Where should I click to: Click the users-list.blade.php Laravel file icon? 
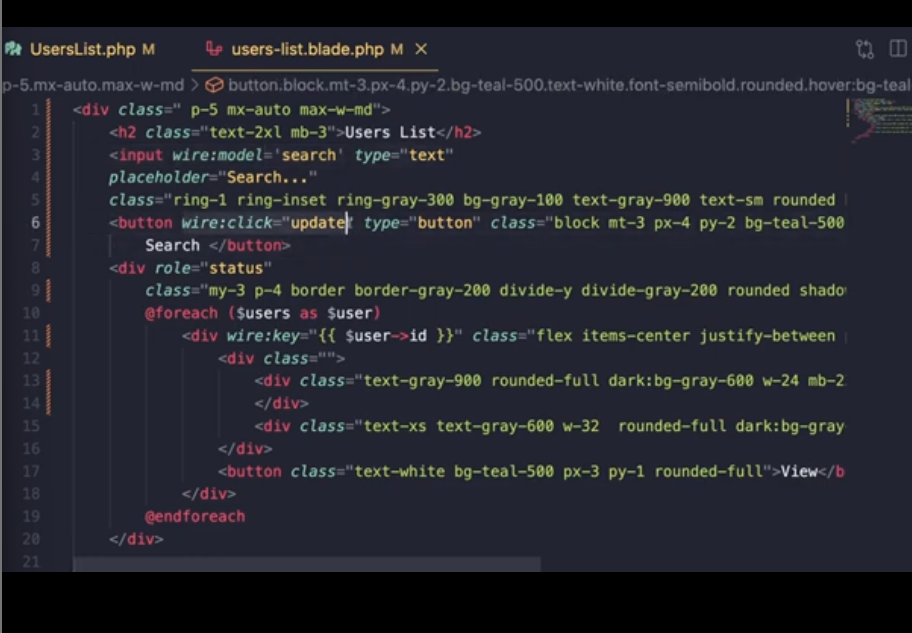click(214, 49)
